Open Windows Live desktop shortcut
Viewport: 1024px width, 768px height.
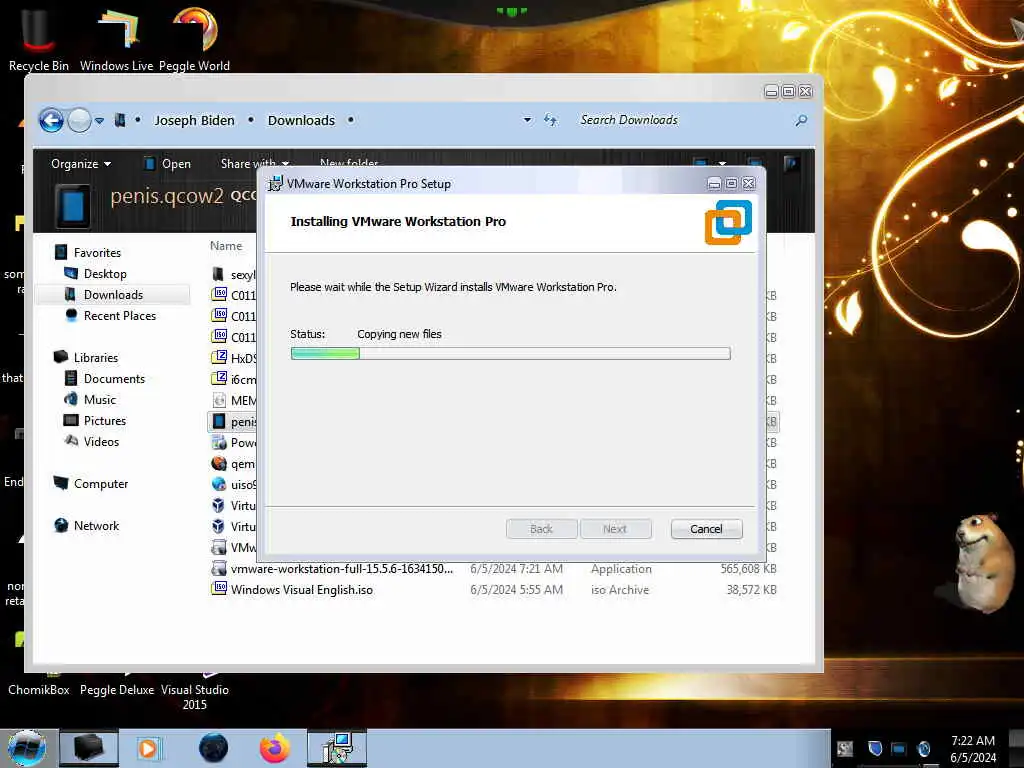coord(116,38)
